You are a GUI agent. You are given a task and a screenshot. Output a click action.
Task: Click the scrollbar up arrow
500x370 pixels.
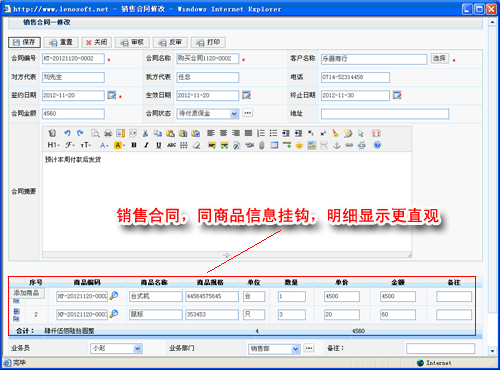click(x=492, y=22)
